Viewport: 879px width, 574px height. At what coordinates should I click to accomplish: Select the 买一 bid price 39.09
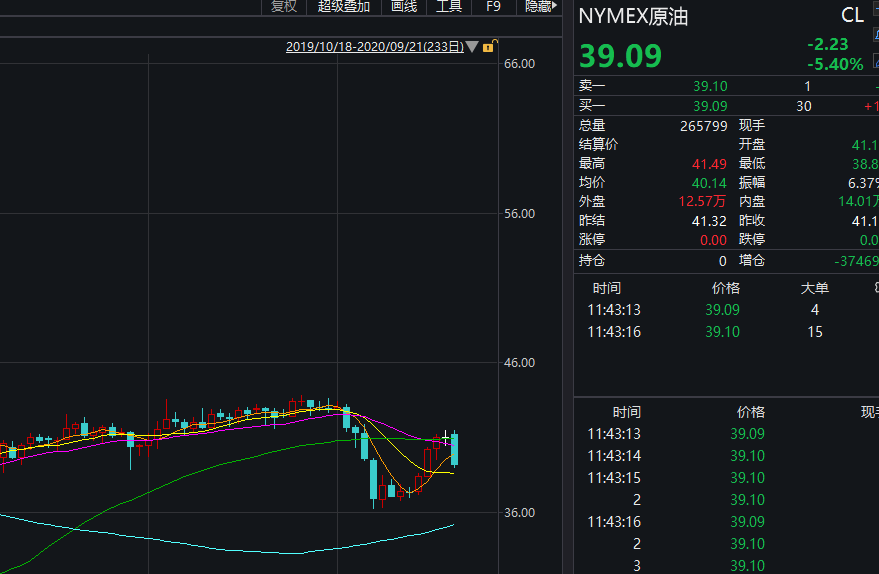pyautogui.click(x=710, y=106)
